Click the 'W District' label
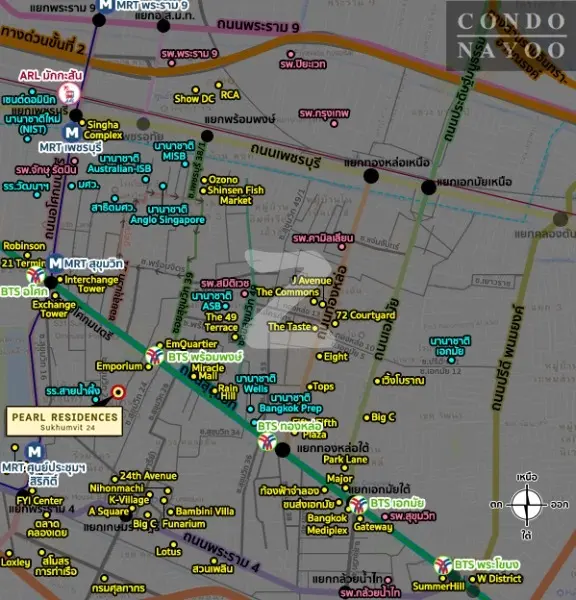Screen dimensions: 576x600 [x=499, y=579]
